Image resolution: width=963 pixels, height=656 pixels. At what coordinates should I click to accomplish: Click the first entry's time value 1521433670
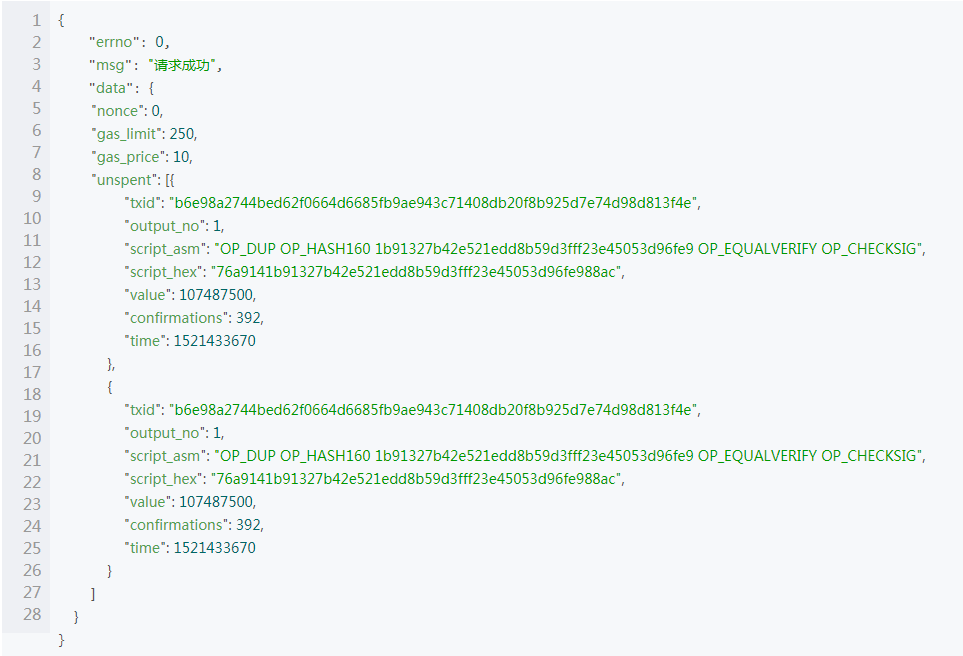tap(215, 341)
